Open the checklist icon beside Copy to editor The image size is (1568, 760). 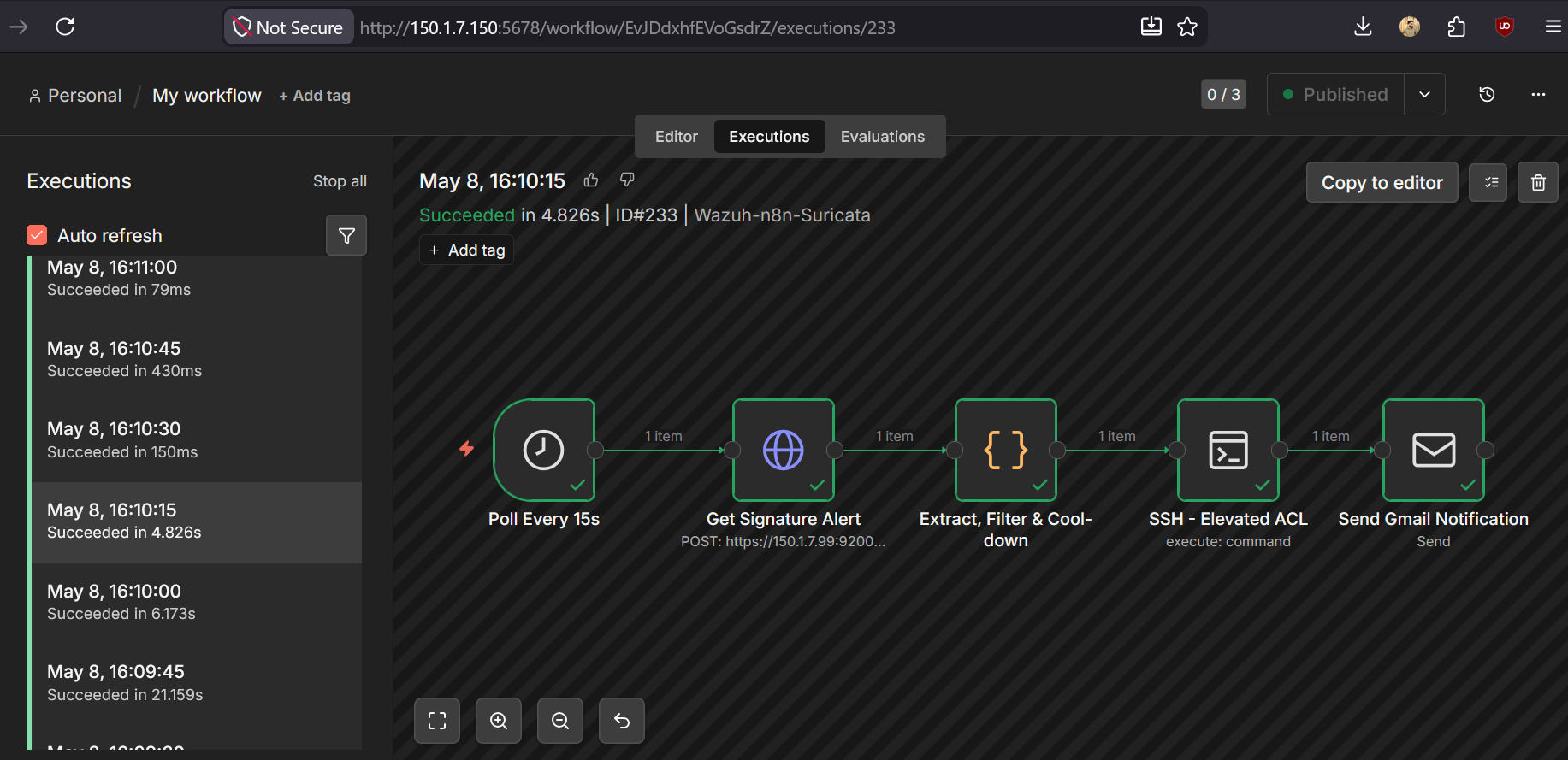(x=1488, y=182)
